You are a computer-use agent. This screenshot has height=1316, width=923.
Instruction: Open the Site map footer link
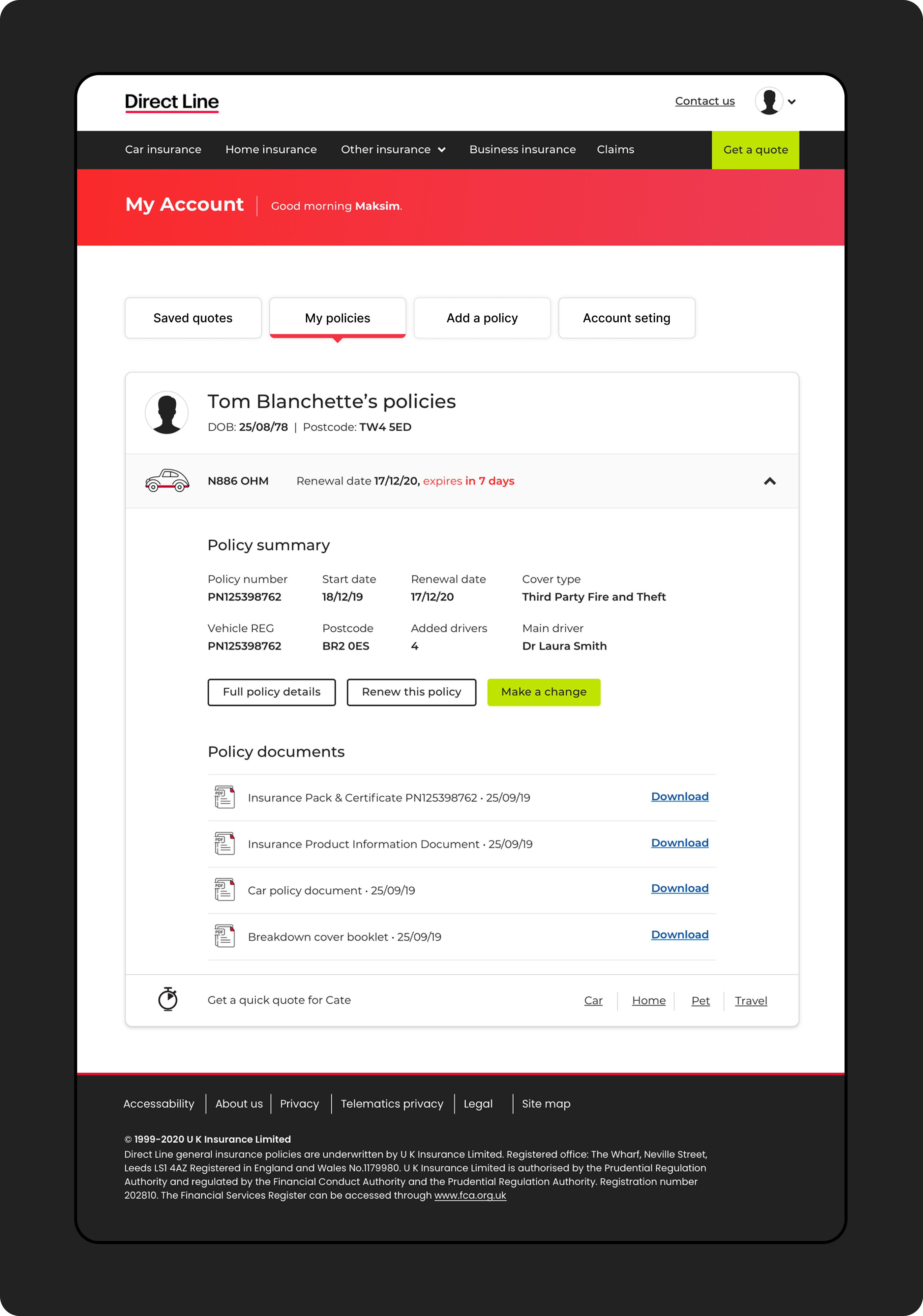pyautogui.click(x=546, y=1103)
